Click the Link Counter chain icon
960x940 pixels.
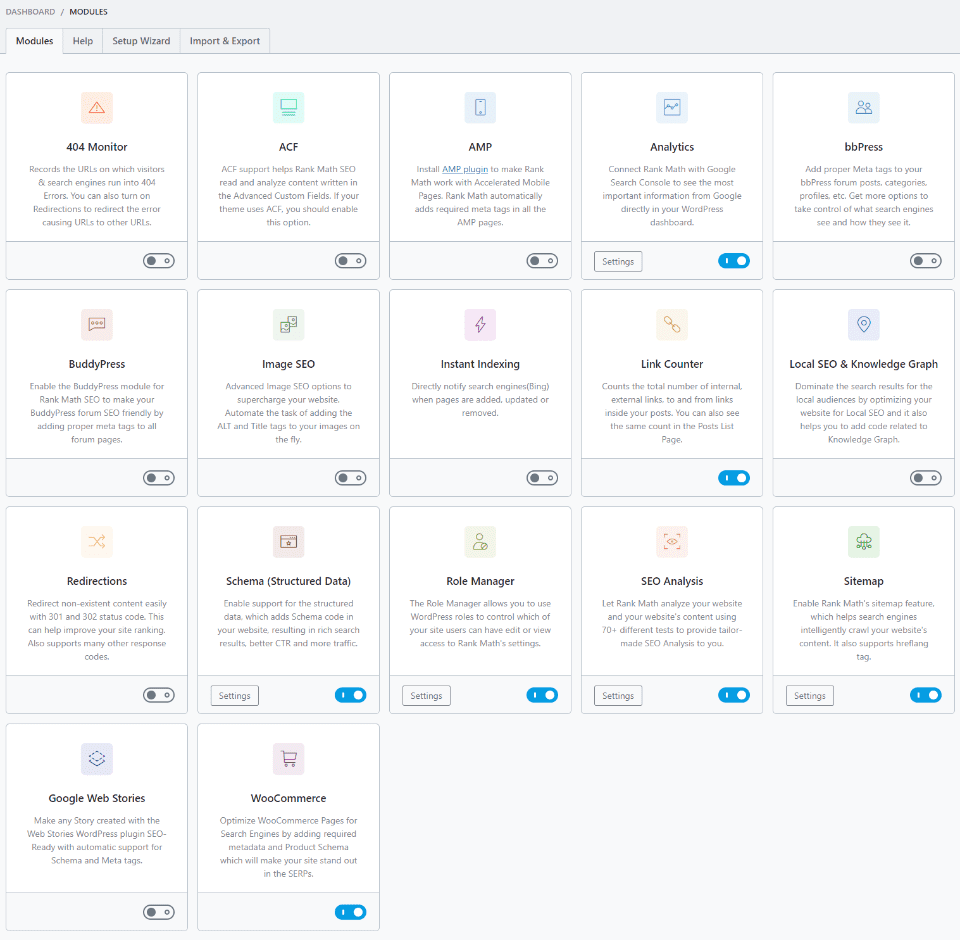tap(672, 324)
